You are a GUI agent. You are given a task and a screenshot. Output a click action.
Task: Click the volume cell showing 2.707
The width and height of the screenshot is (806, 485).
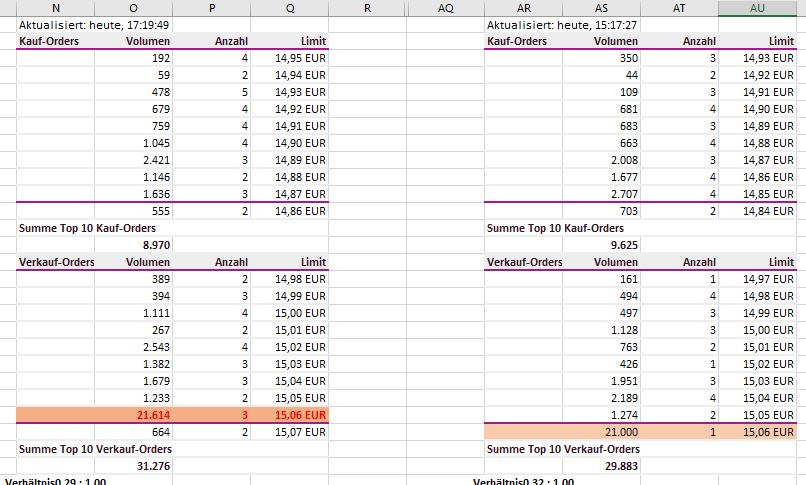tap(600, 193)
